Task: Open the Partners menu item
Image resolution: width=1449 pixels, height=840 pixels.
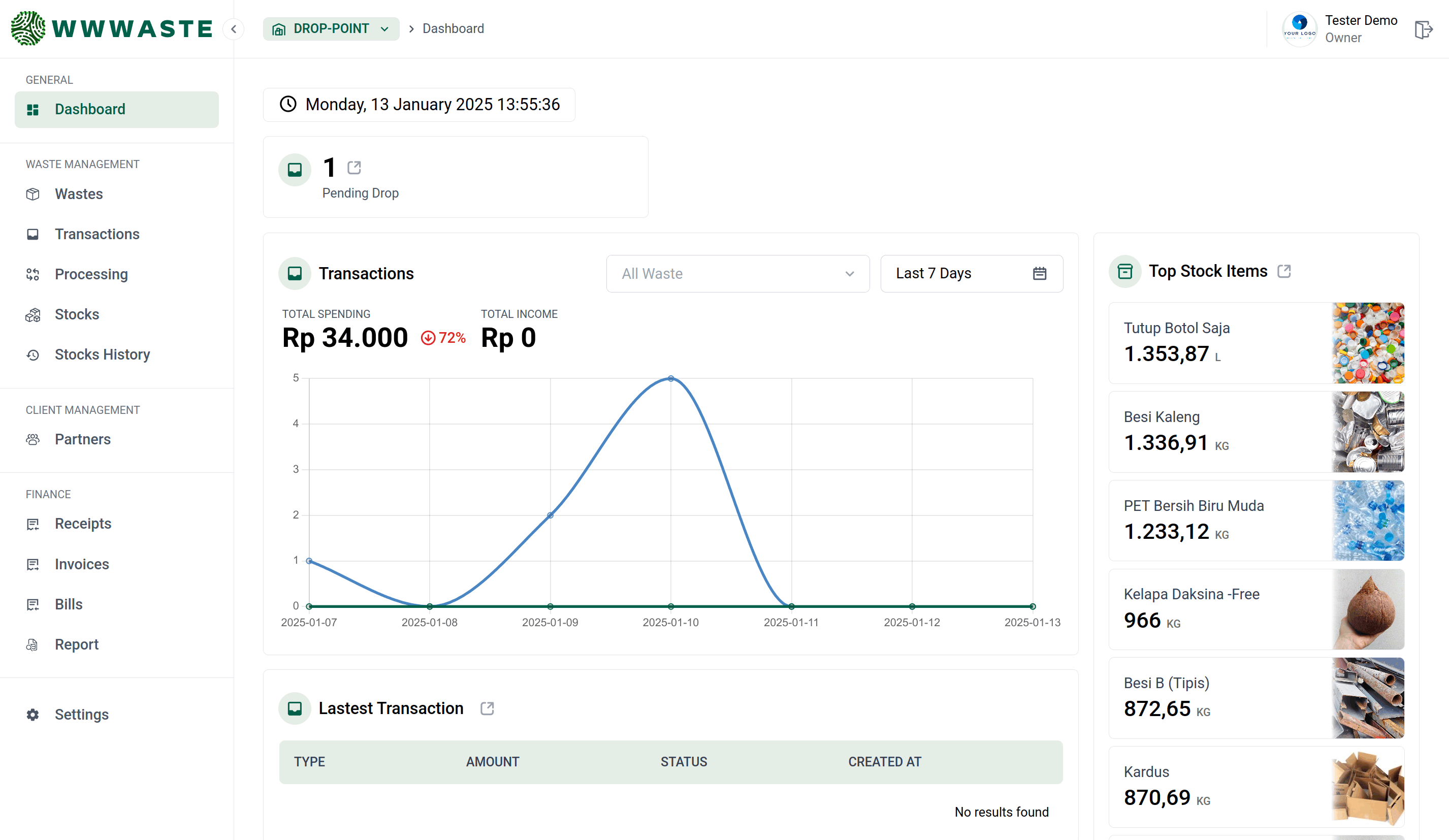Action: (82, 439)
